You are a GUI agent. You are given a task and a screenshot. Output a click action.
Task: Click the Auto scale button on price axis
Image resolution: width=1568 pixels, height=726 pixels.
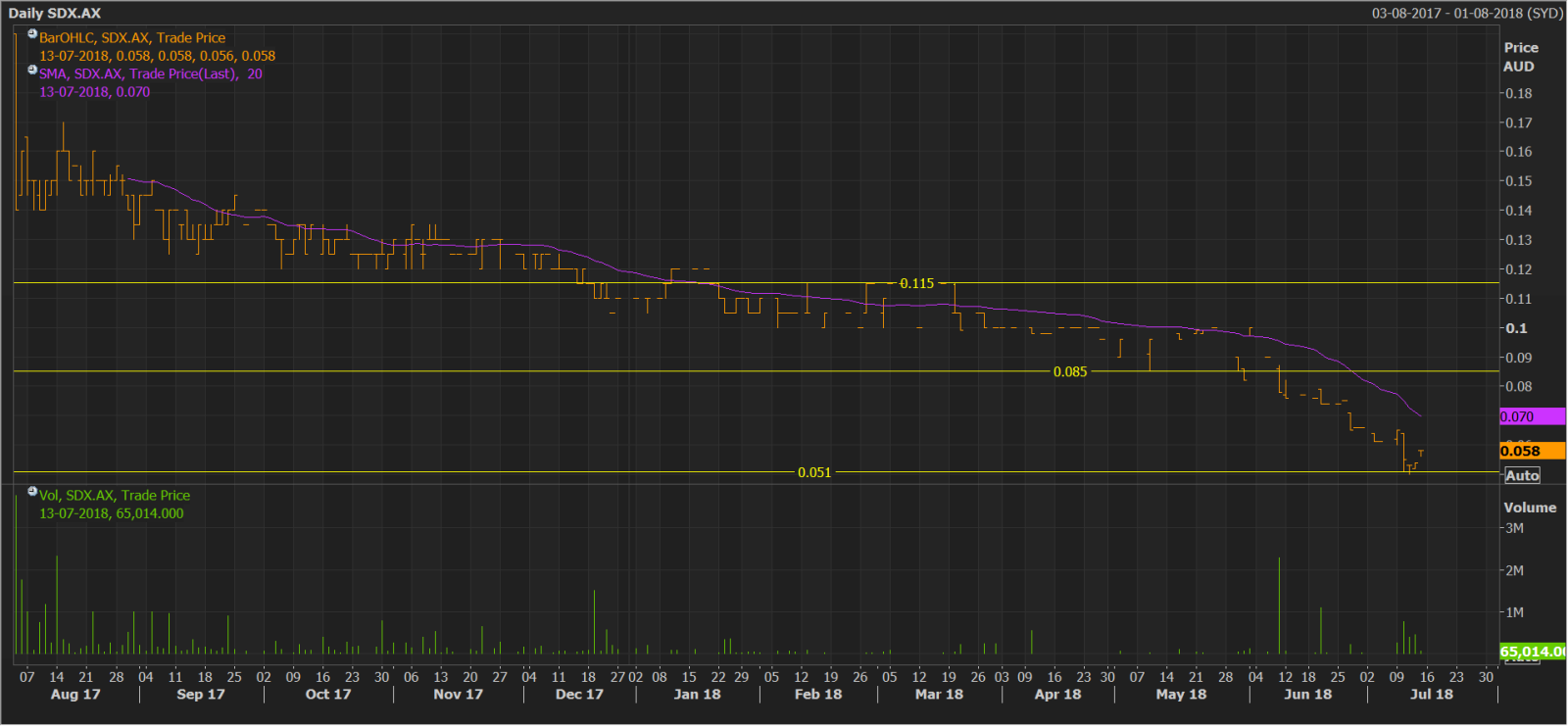(x=1522, y=475)
